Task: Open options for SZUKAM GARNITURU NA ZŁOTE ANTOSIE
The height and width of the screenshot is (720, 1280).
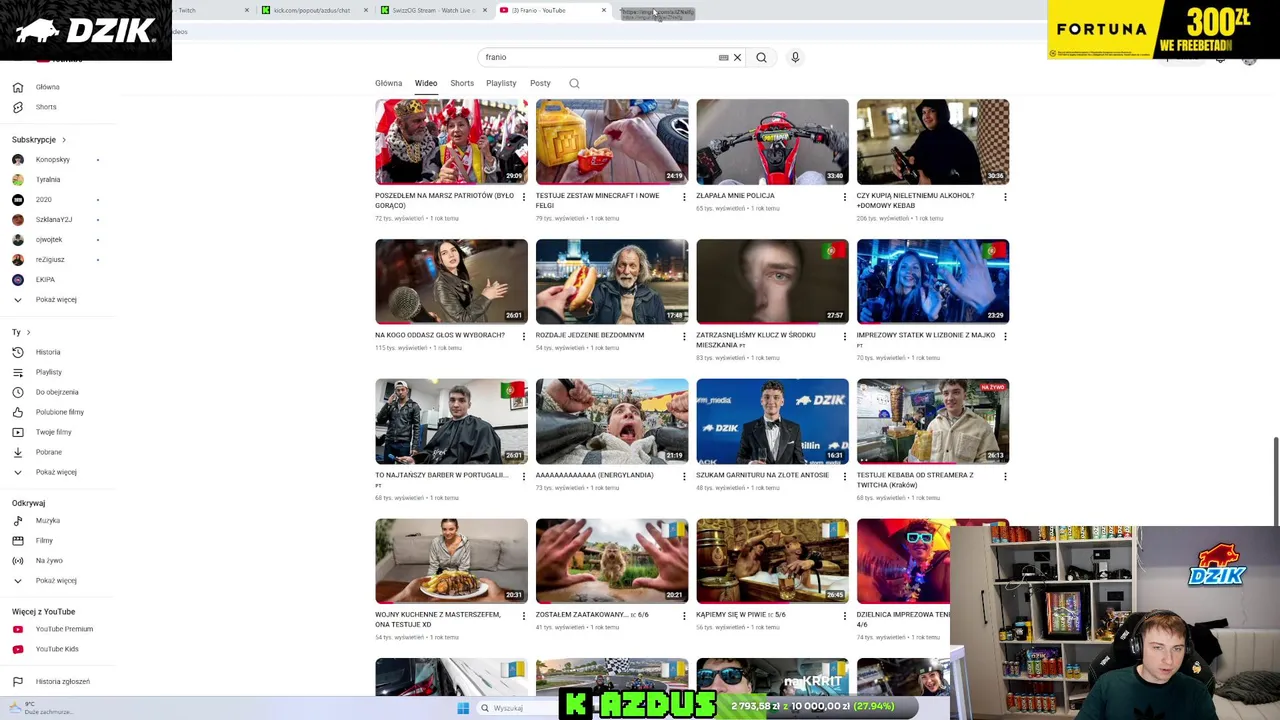Action: [x=844, y=476]
